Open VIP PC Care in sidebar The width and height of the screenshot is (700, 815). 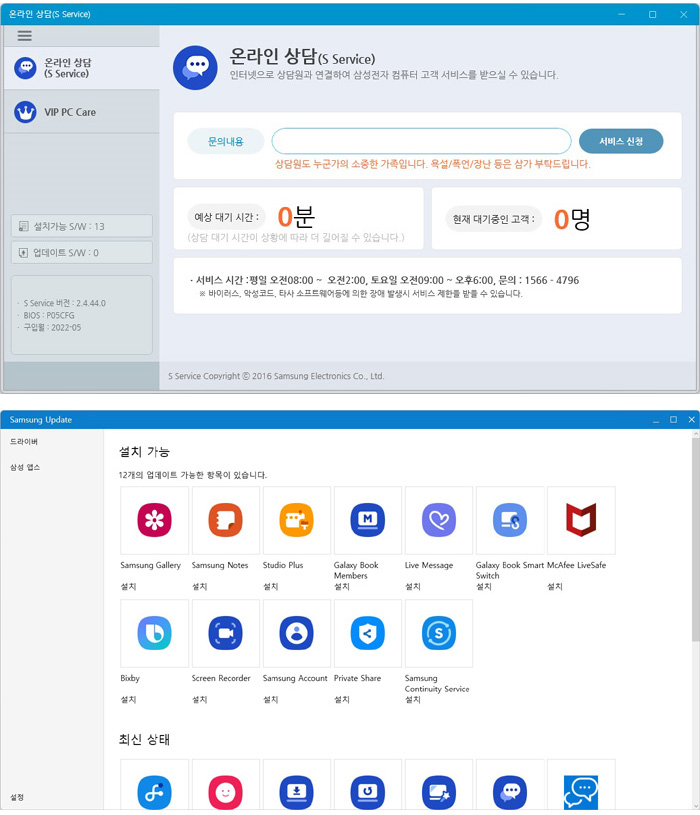(x=82, y=112)
